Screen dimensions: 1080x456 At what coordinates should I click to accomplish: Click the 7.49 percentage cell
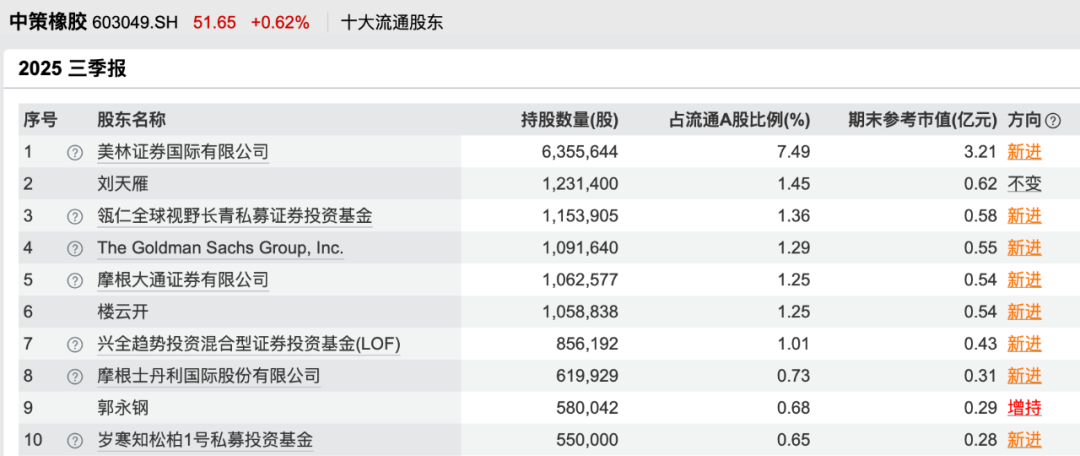pos(795,152)
